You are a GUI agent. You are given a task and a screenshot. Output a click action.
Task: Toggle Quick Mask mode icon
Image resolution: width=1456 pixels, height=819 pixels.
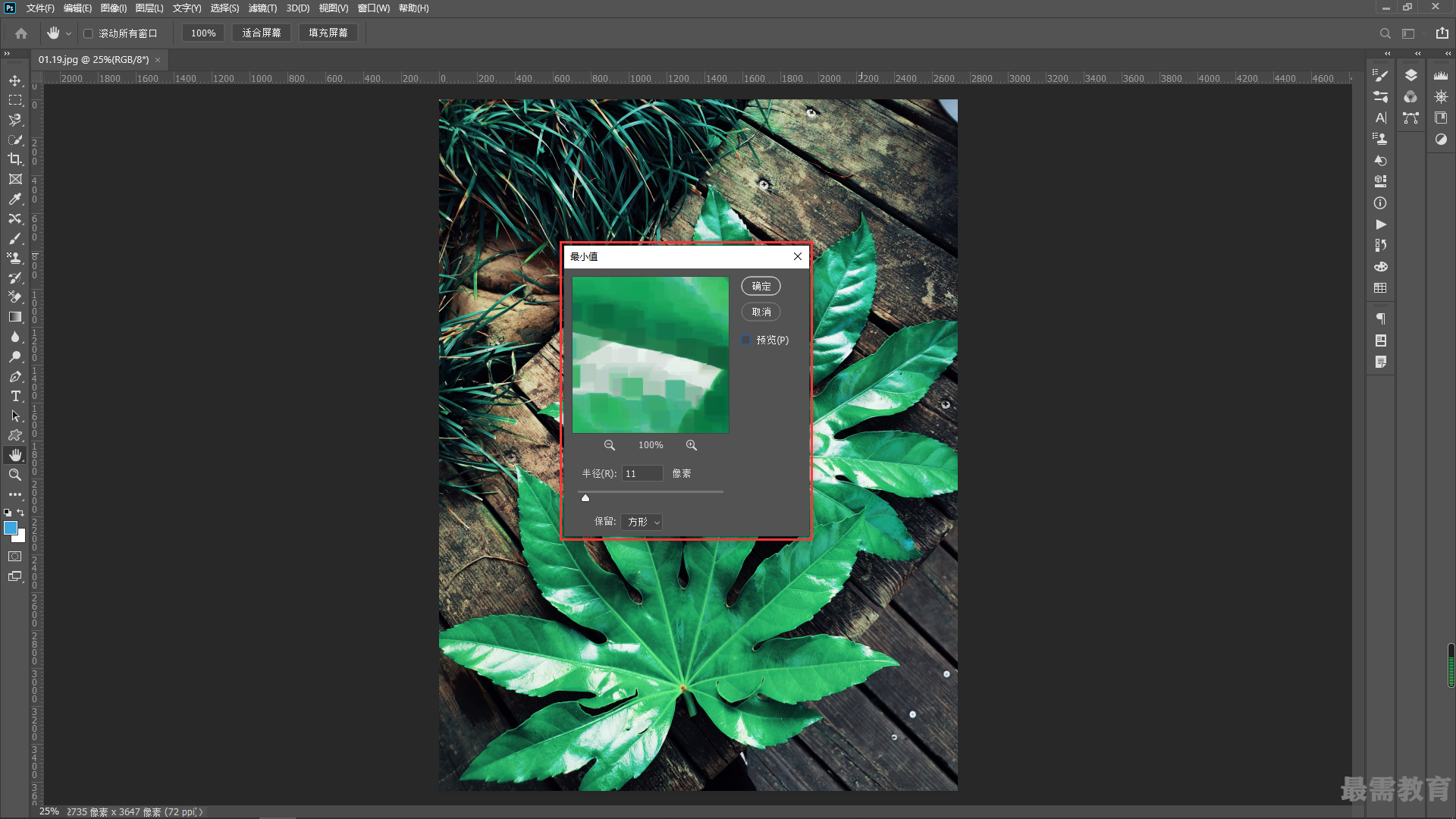(x=15, y=557)
